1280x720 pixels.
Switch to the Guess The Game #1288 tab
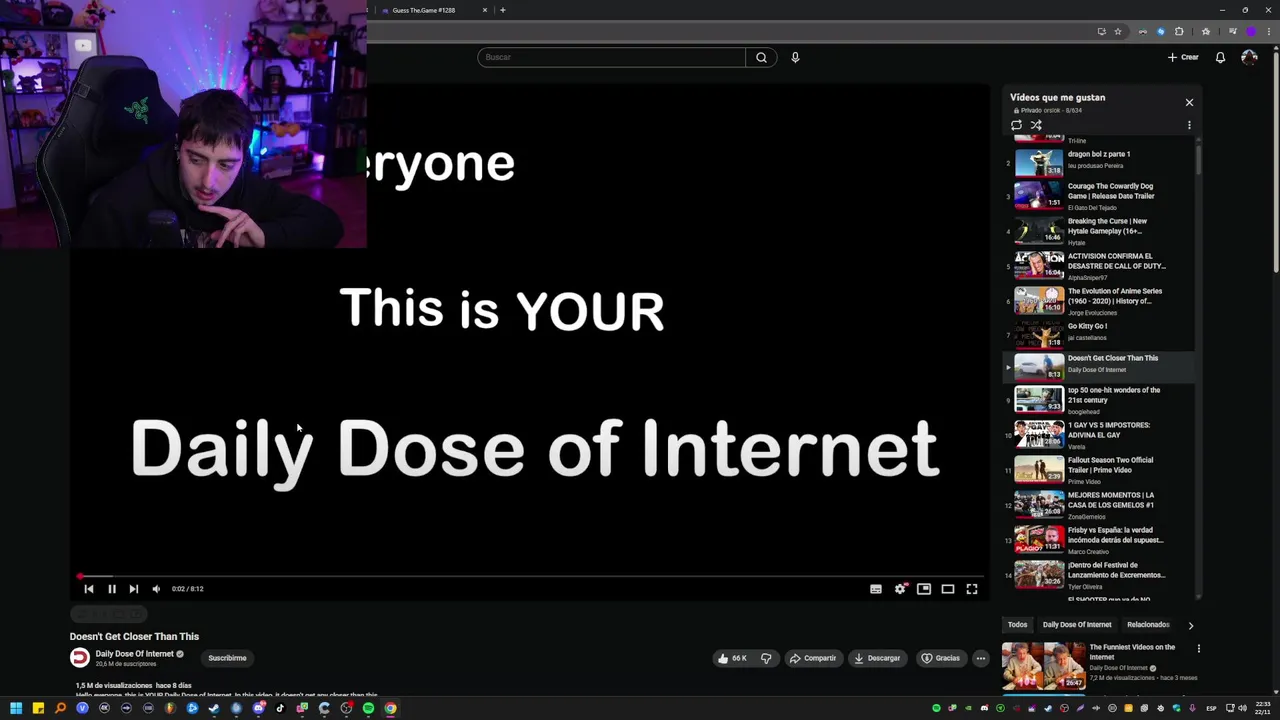424,10
